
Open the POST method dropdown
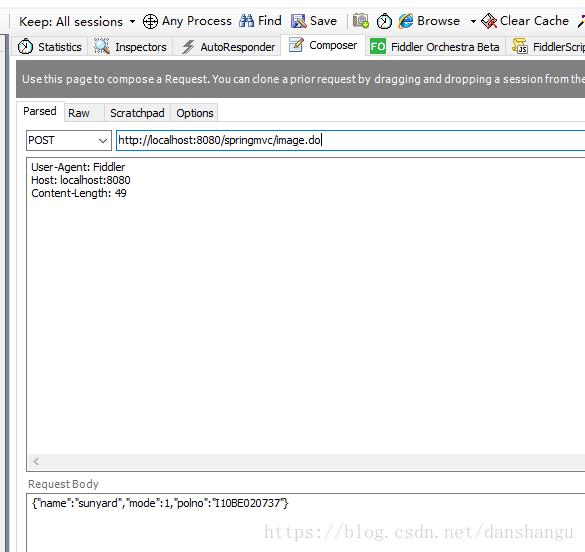[69, 140]
